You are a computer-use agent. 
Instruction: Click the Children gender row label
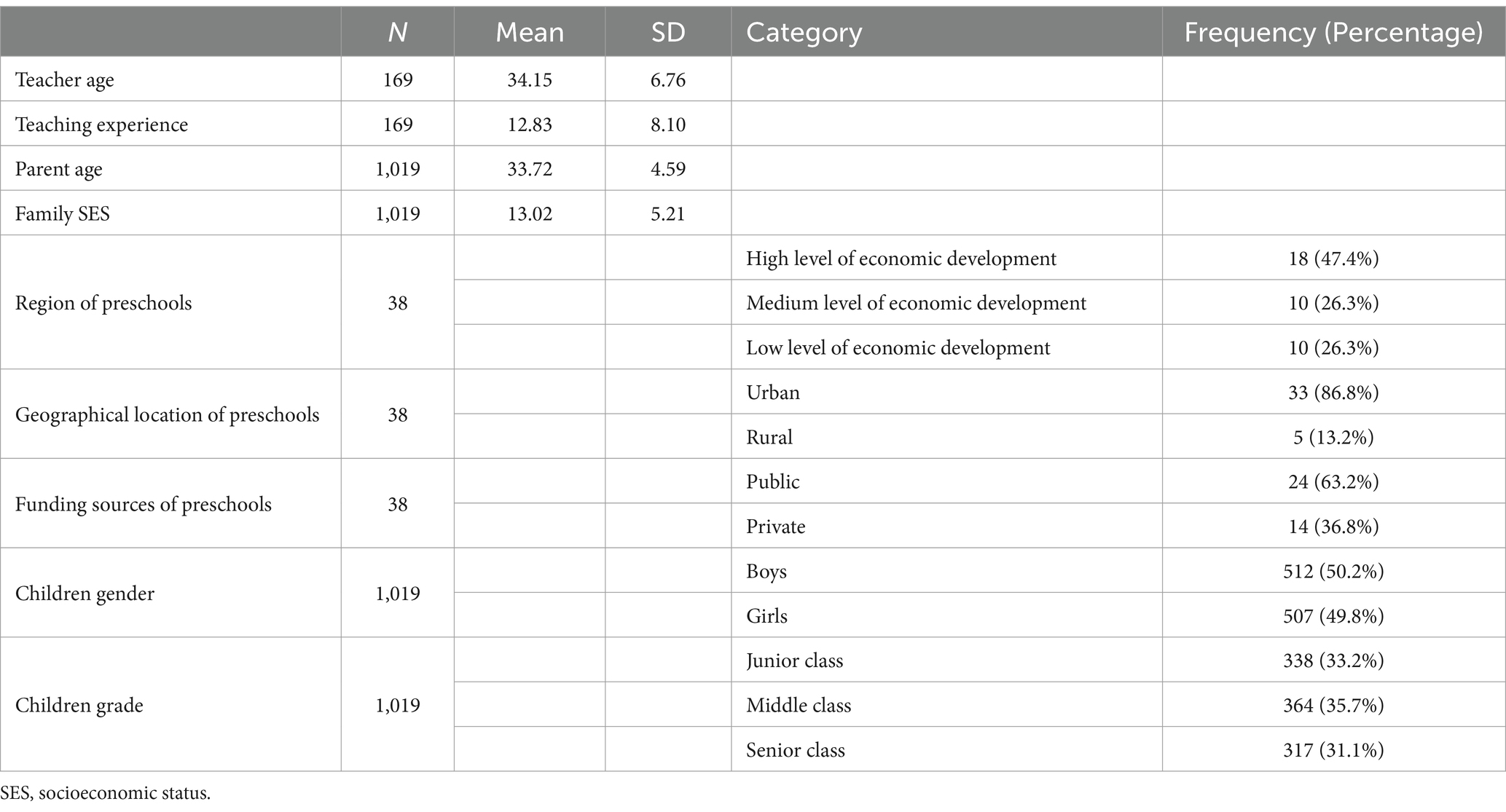(x=85, y=594)
